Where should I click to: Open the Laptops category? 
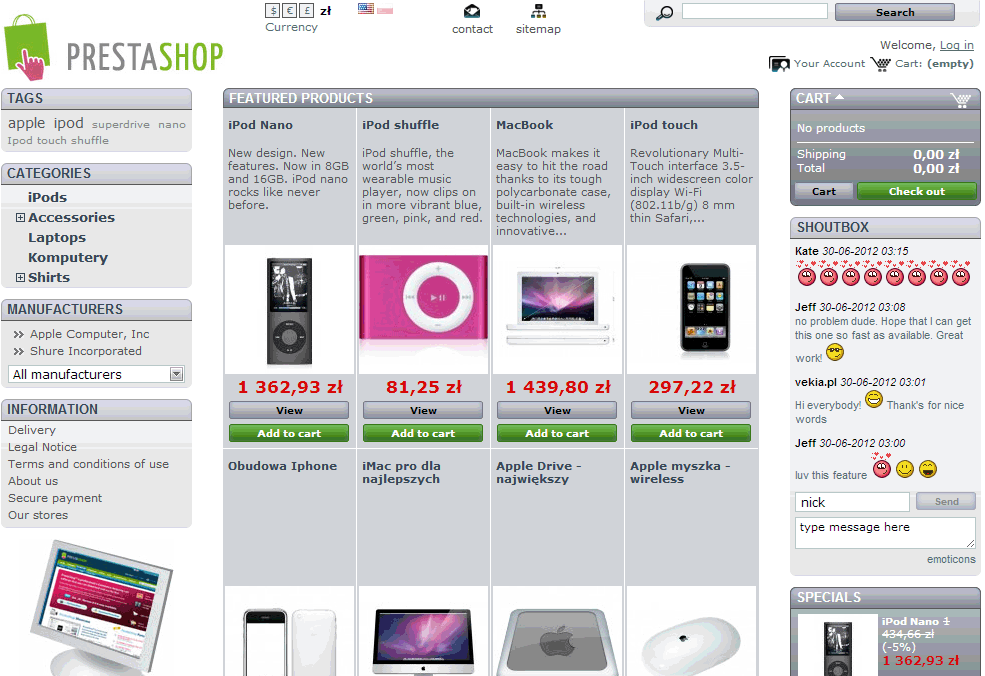click(x=57, y=237)
